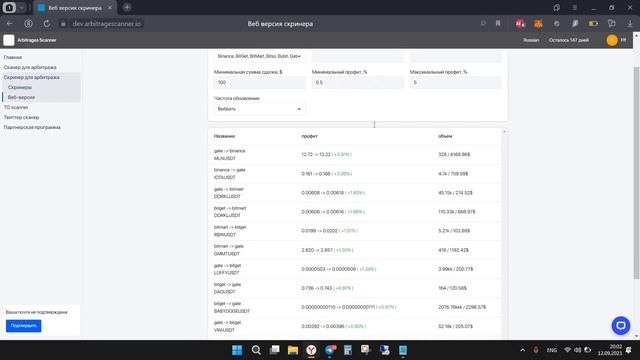Open the bookmark icon in address bar
The image size is (640, 360).
498,24
